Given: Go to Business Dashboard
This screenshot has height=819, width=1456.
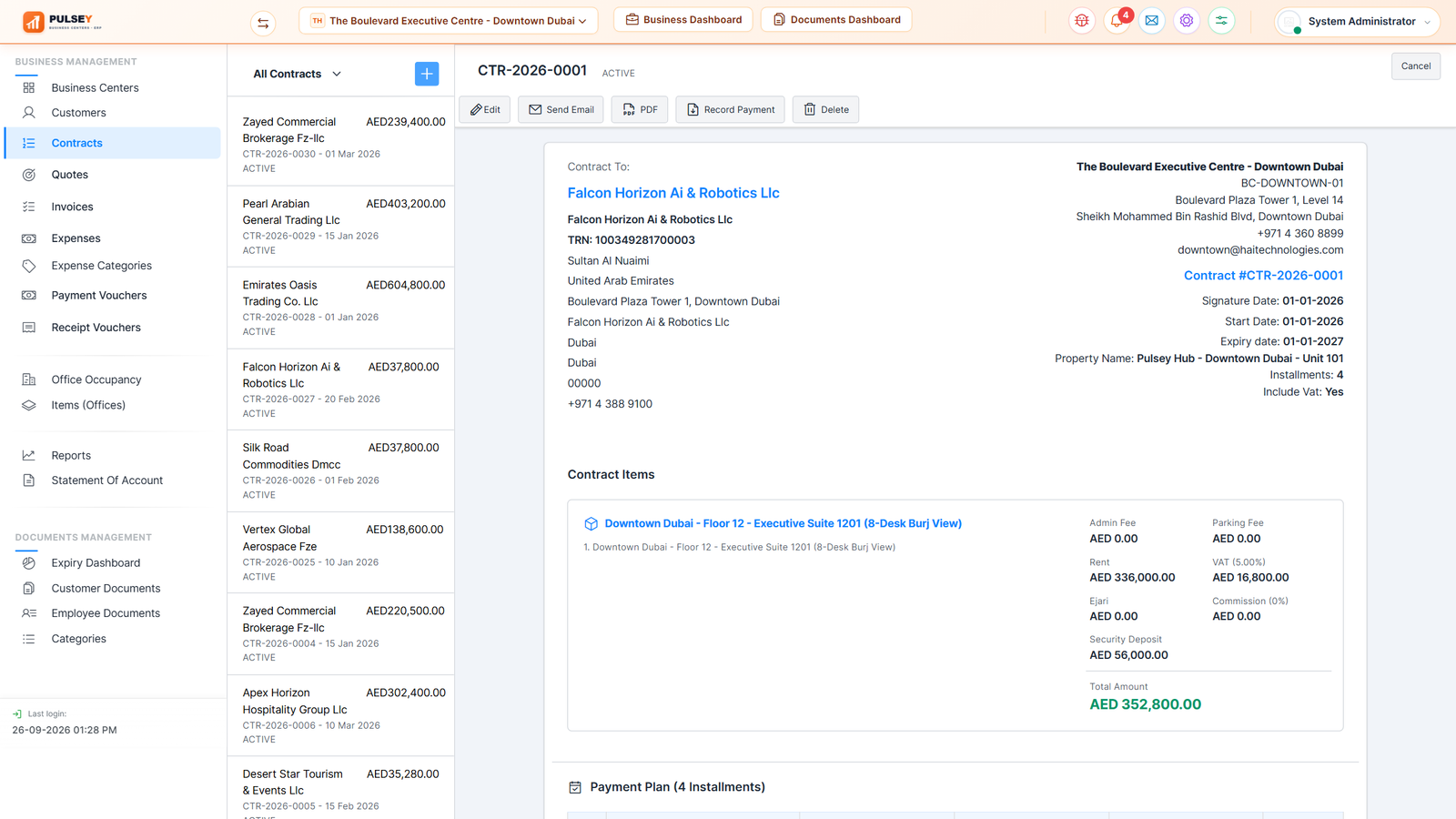Looking at the screenshot, I should (683, 19).
